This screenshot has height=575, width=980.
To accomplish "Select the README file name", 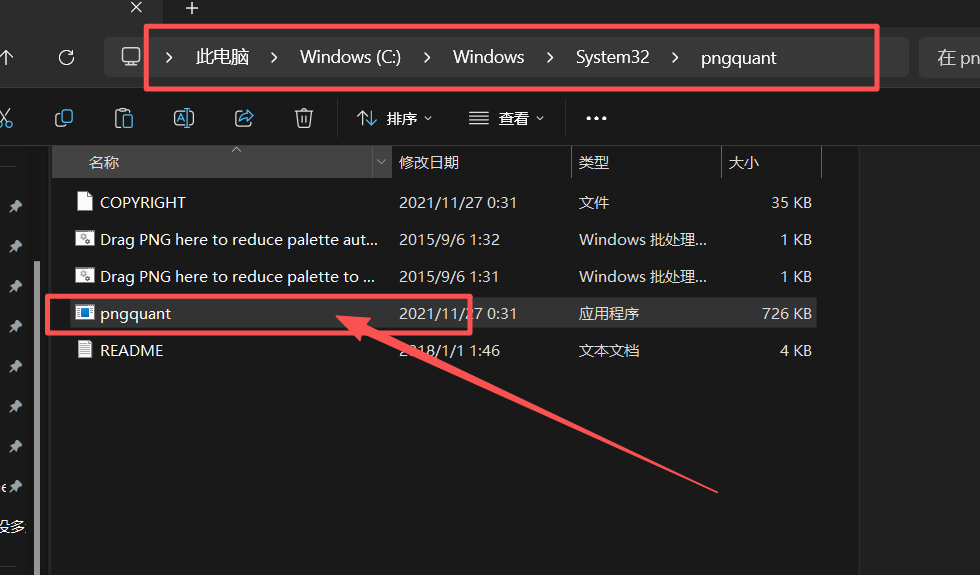I will point(131,351).
